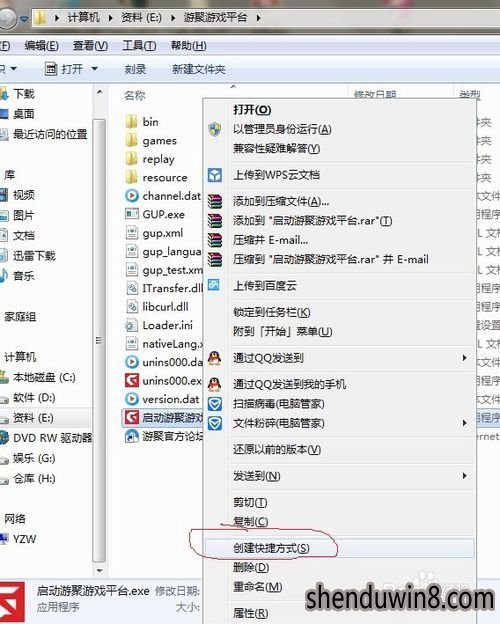Select the GUP.exe file icon
The width and height of the screenshot is (500, 624).
tap(131, 214)
